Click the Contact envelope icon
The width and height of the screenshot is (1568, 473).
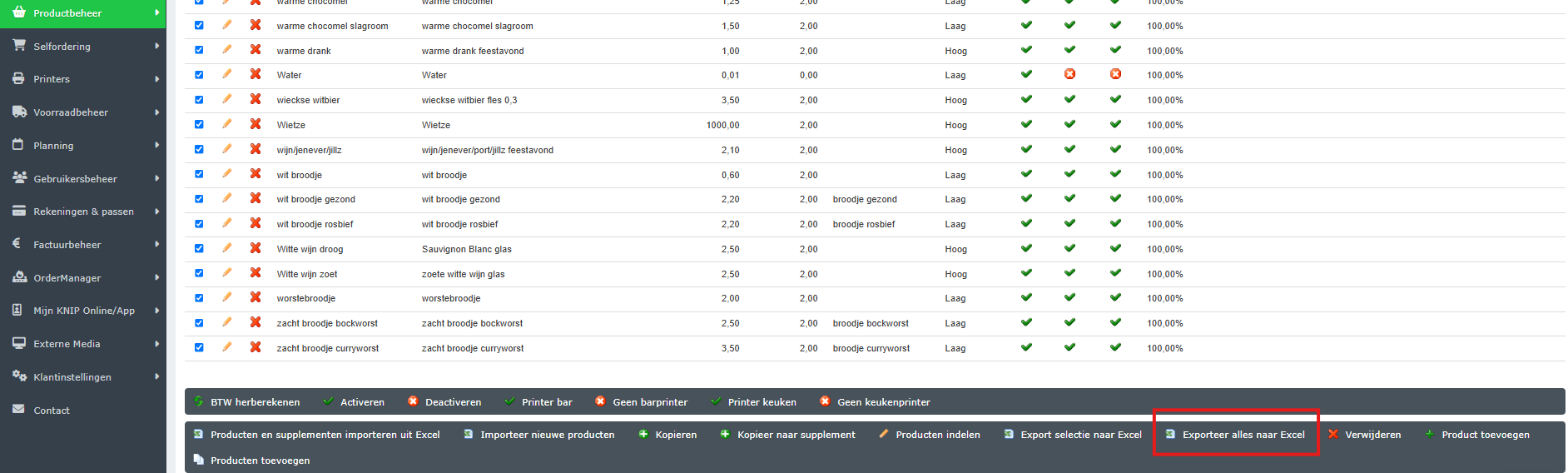click(x=18, y=410)
